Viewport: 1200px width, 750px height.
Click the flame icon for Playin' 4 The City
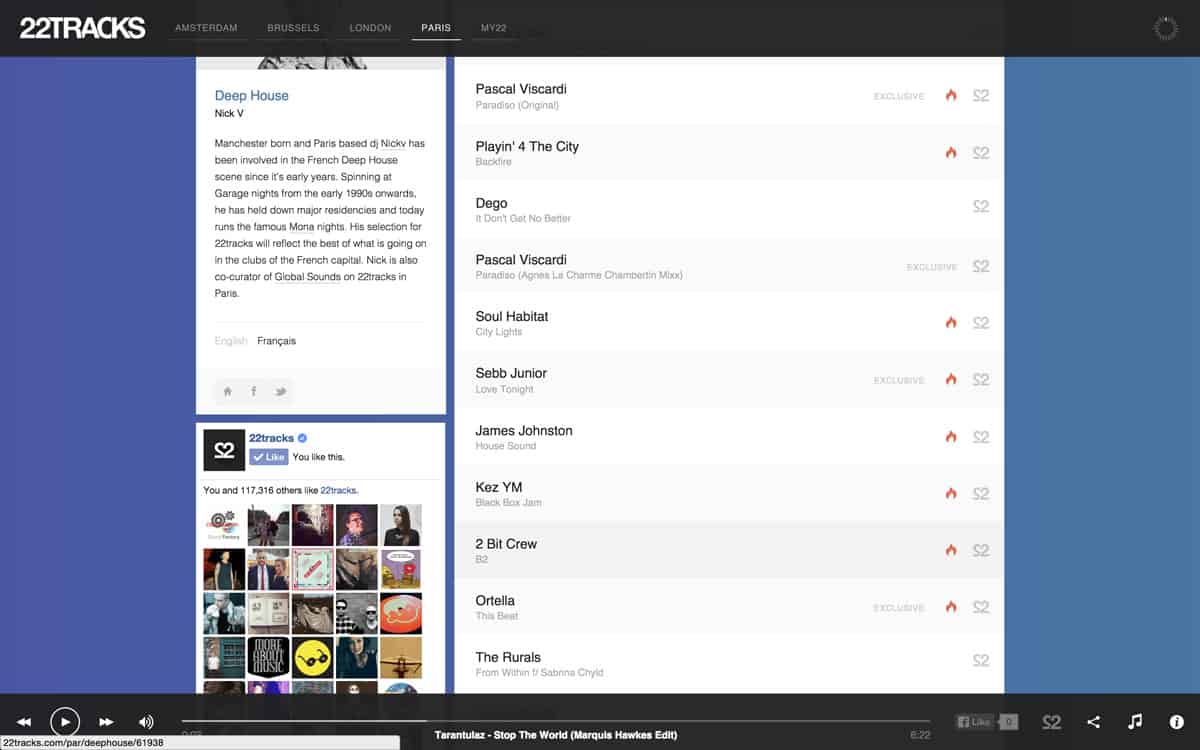pyautogui.click(x=951, y=153)
